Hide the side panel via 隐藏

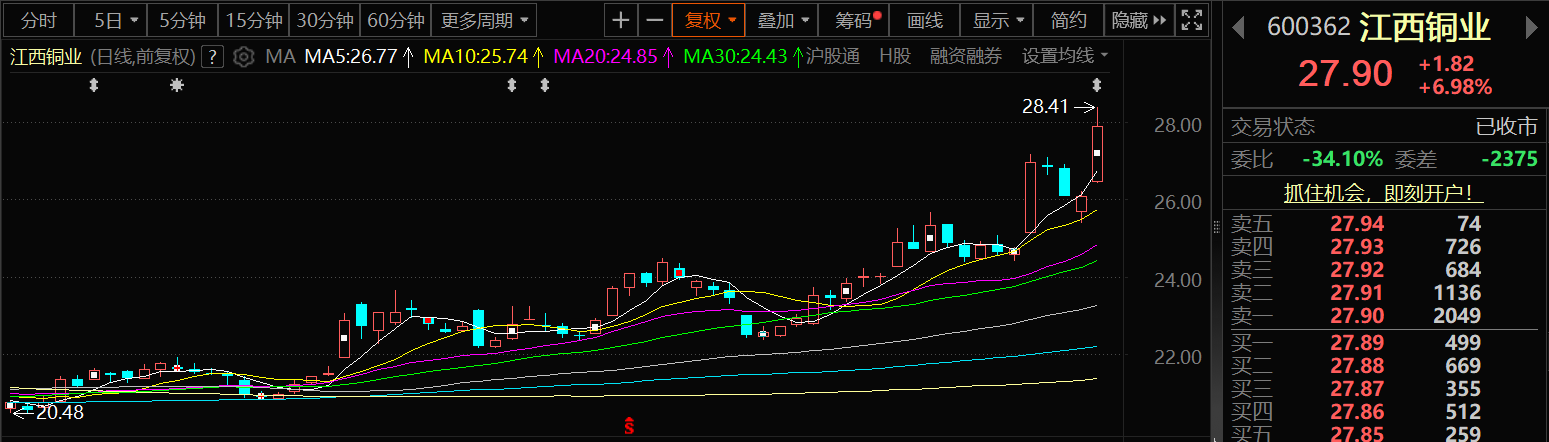1138,20
